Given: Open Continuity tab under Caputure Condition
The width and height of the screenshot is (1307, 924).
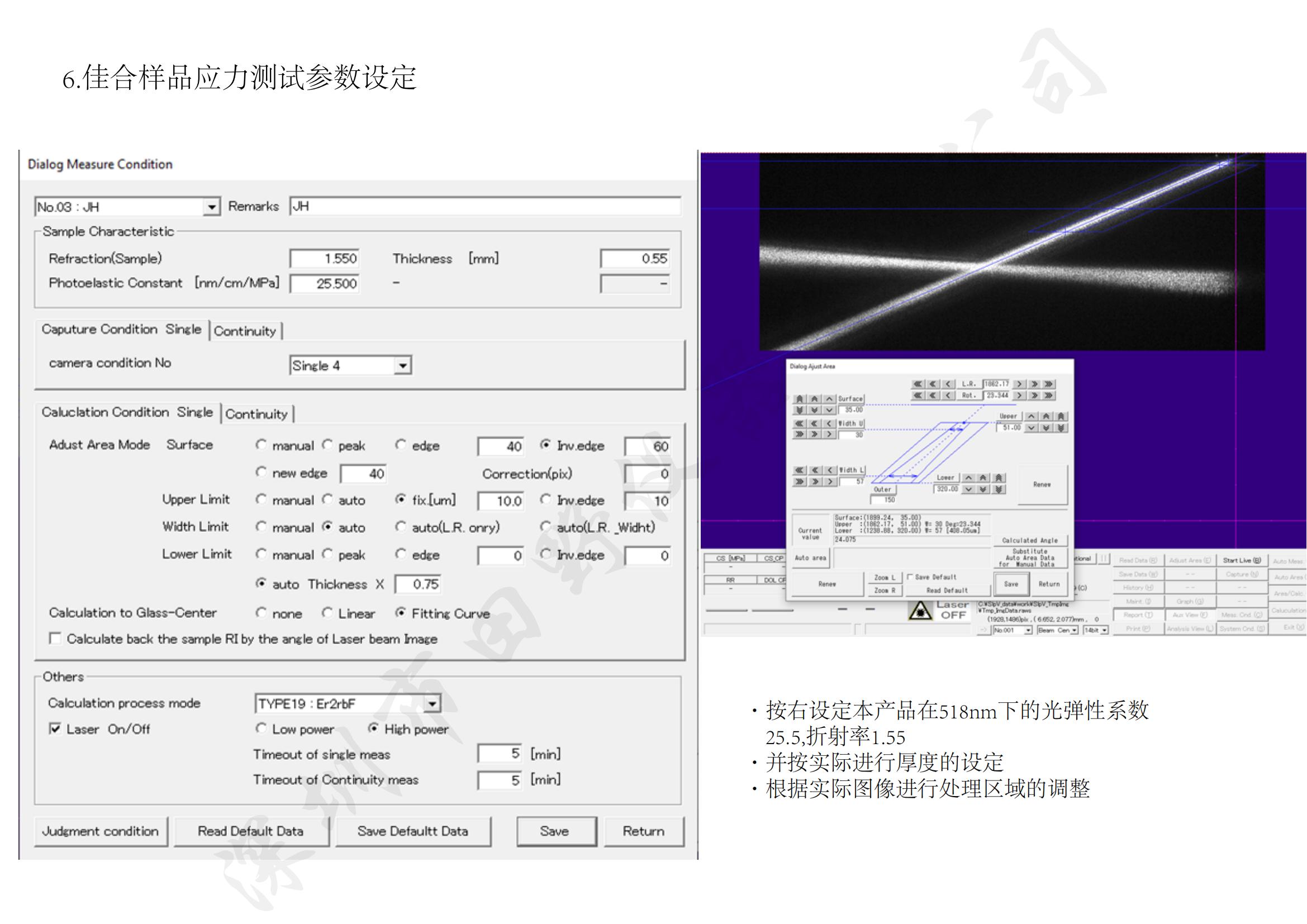Looking at the screenshot, I should click(245, 331).
